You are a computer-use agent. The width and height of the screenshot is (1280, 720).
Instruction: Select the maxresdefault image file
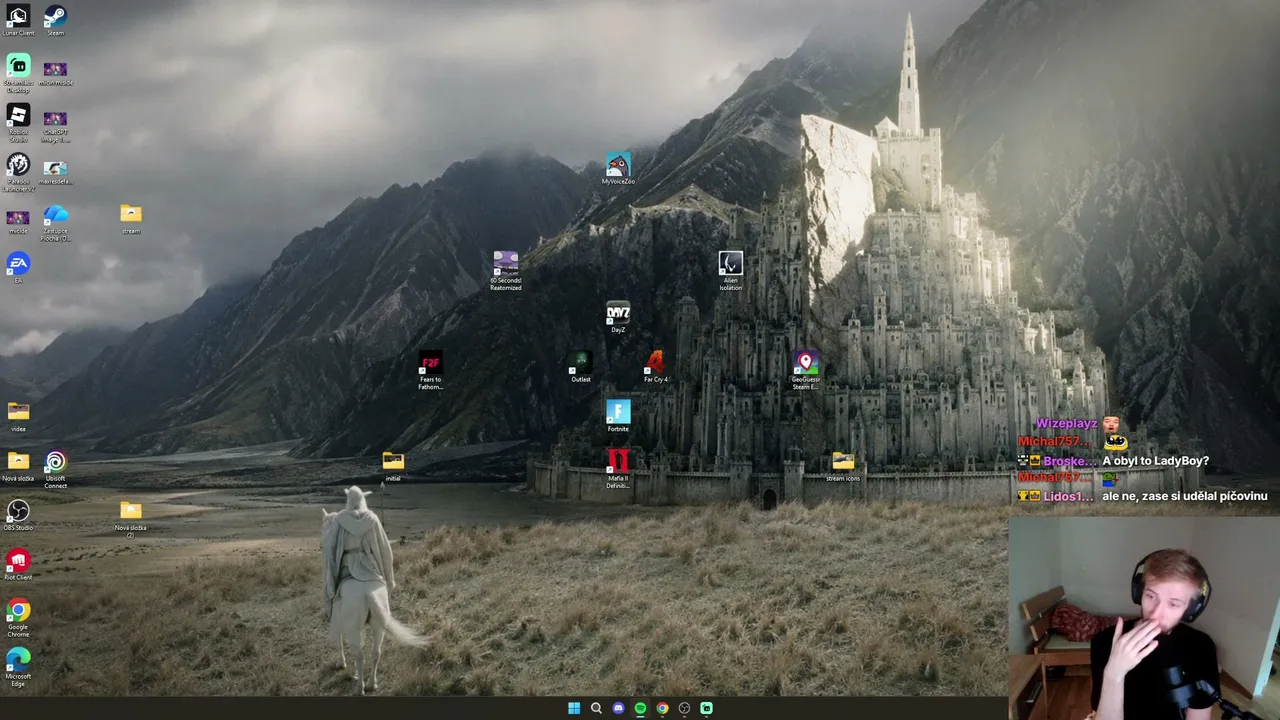tap(55, 172)
